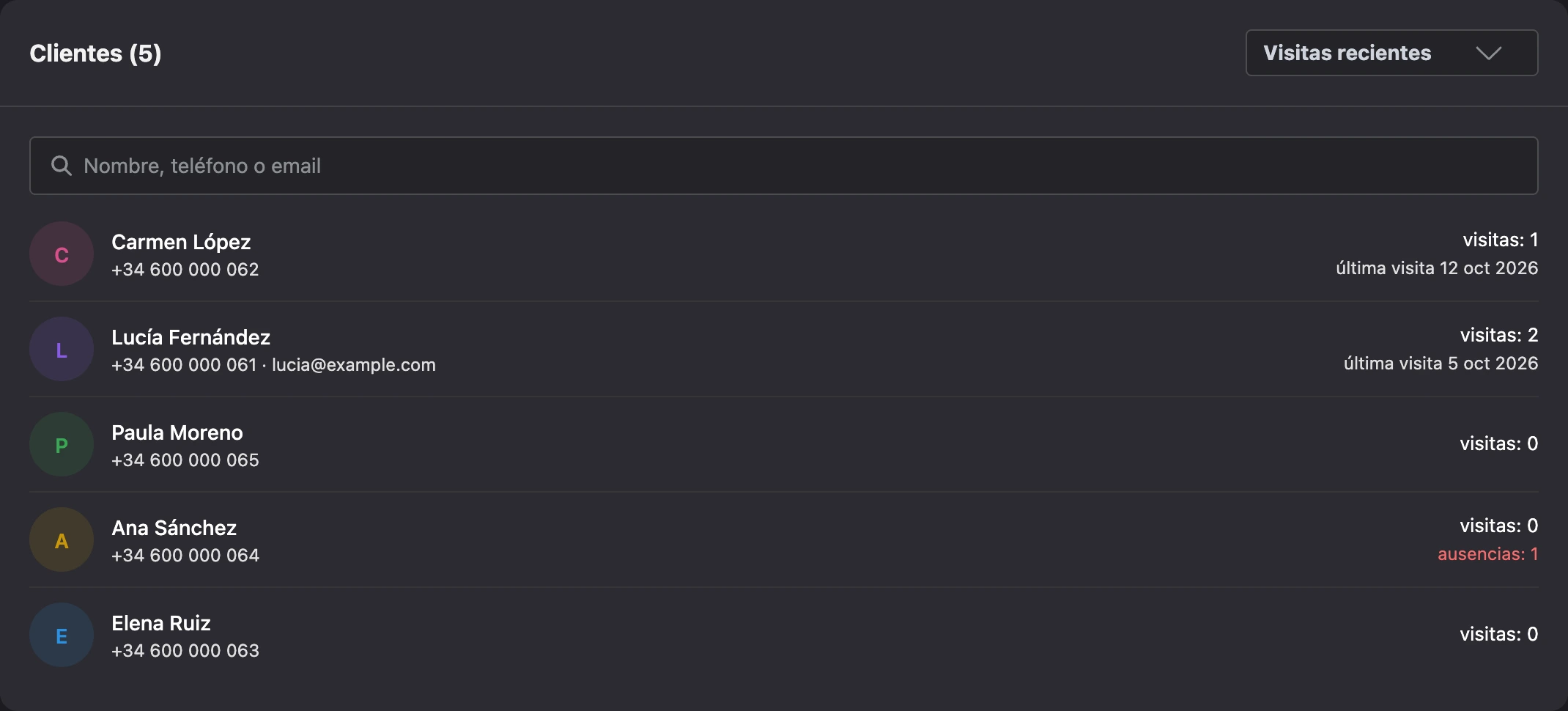Screen dimensions: 1568x711
Task: Focus the Nombre, teléfono o email field
Action: tap(783, 166)
